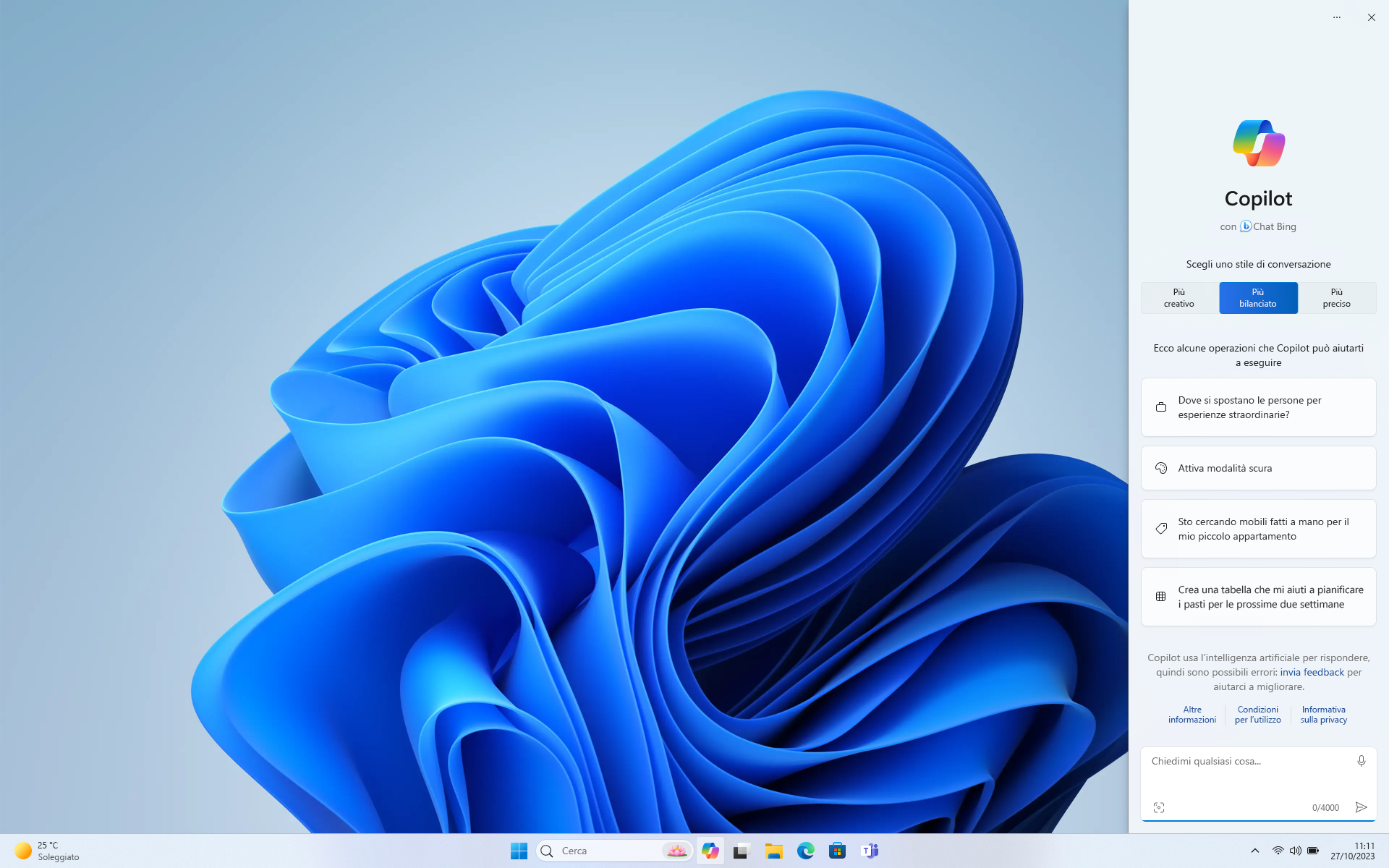Click 'Attiva modalità scura' suggestion
The height and width of the screenshot is (868, 1389).
pos(1258,468)
